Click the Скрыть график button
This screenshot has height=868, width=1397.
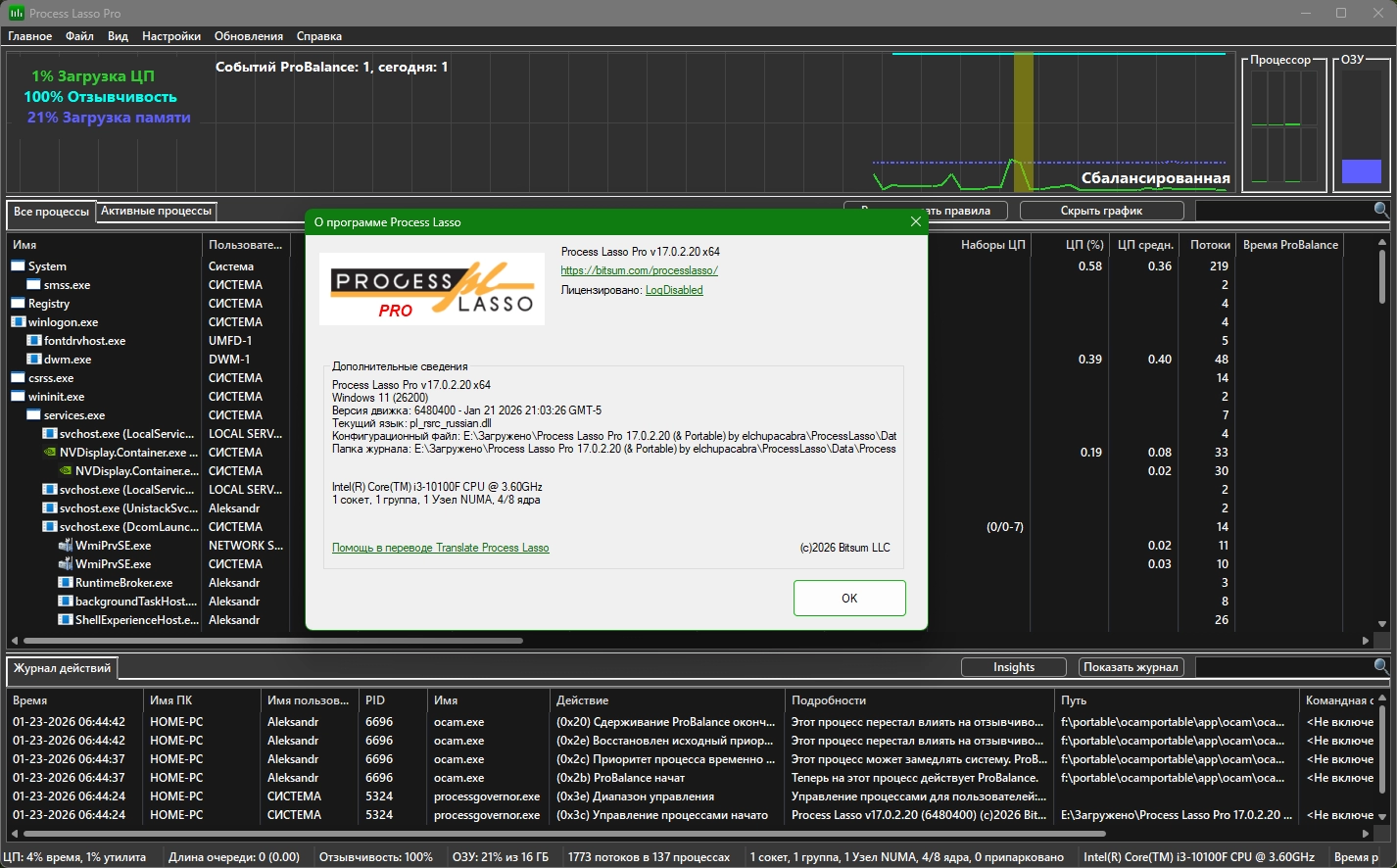[1101, 211]
